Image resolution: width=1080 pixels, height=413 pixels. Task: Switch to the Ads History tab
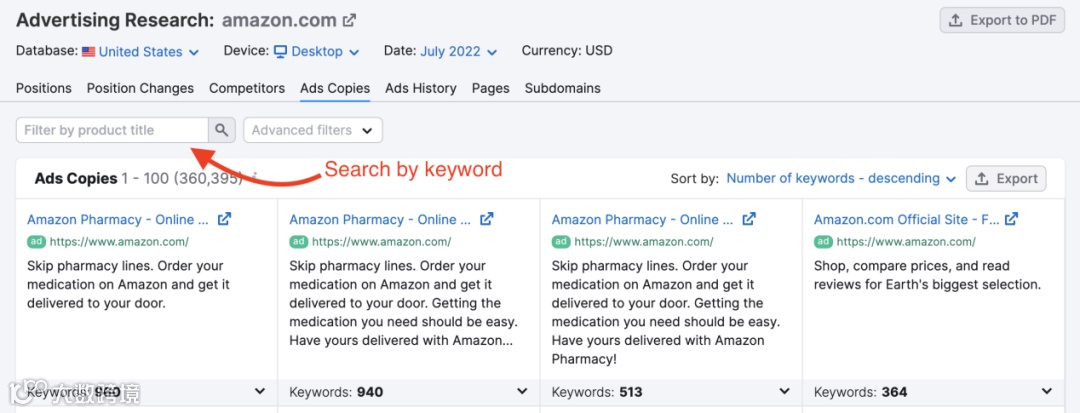tap(420, 88)
